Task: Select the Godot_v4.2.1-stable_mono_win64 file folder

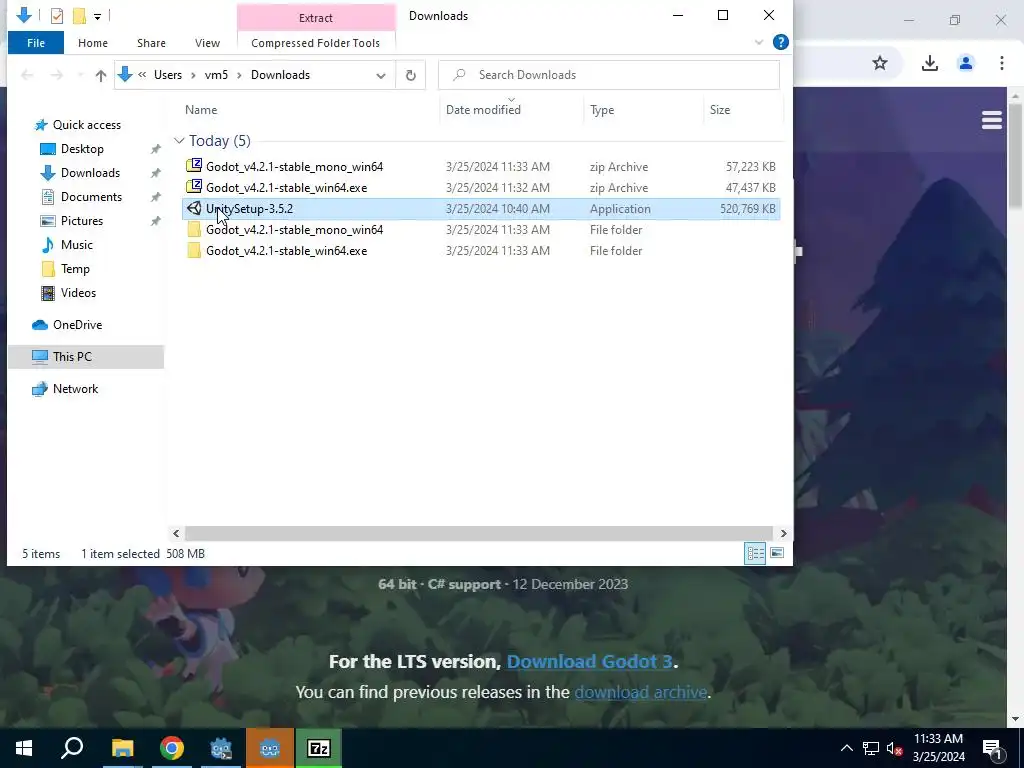Action: coord(481,230)
